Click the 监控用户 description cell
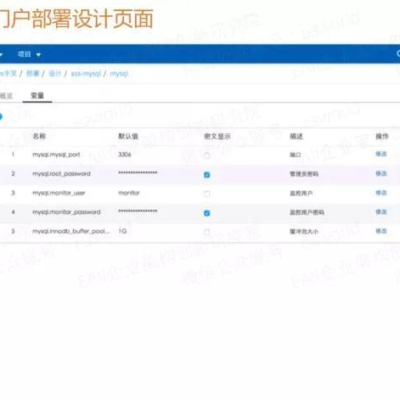The width and height of the screenshot is (400, 400). pyautogui.click(x=301, y=193)
